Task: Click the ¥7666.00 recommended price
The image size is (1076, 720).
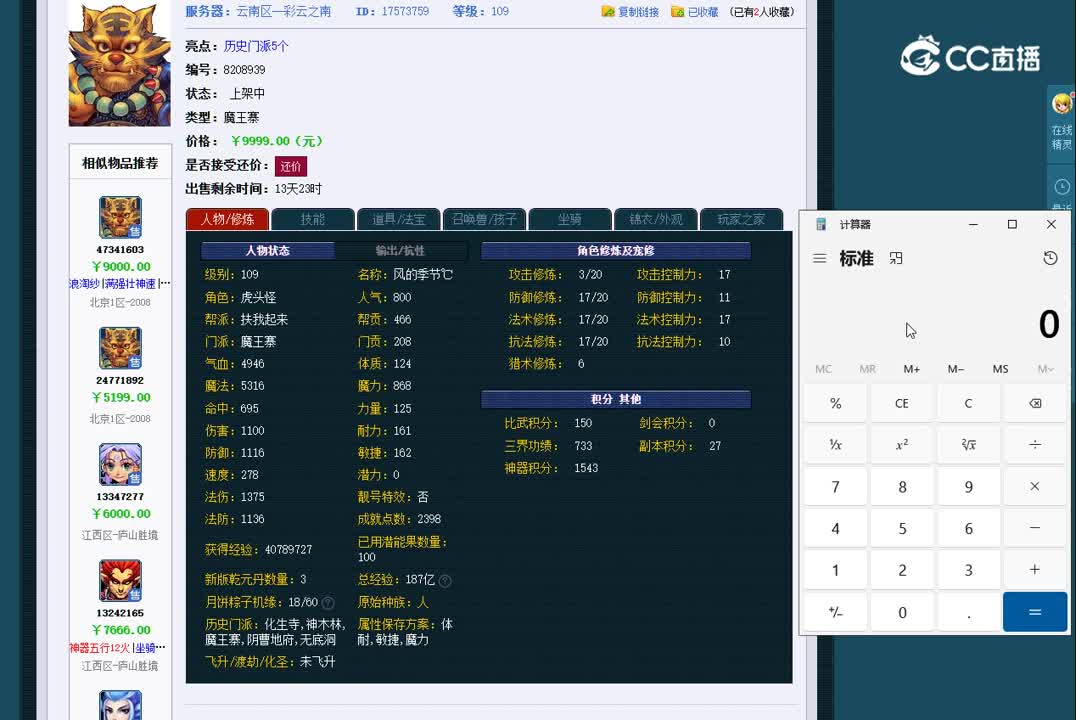Action: 121,630
